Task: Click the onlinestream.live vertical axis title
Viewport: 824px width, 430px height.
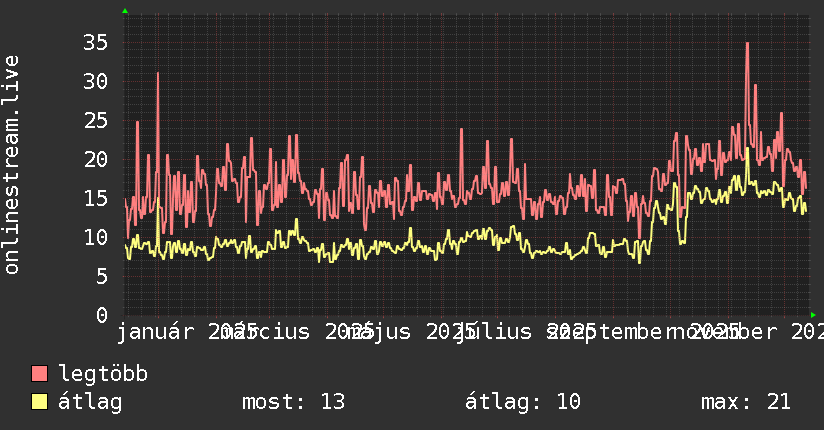Action: click(x=11, y=165)
